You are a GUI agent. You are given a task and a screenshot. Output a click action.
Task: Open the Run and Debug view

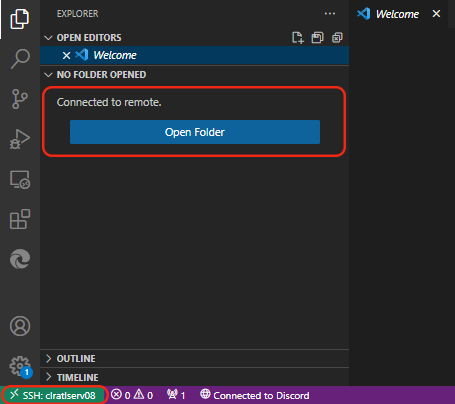tap(20, 139)
